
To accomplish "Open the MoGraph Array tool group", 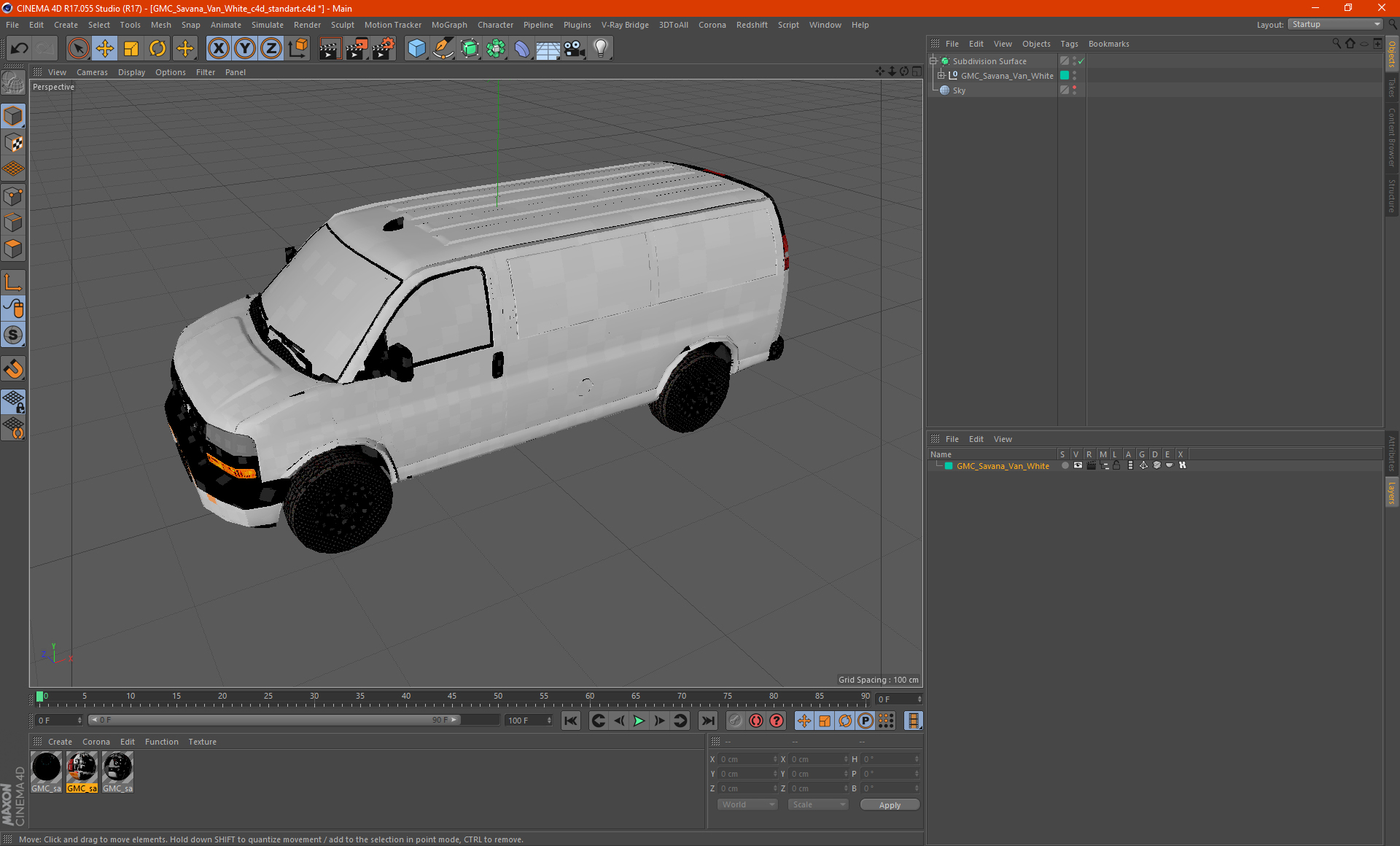I will (x=496, y=48).
